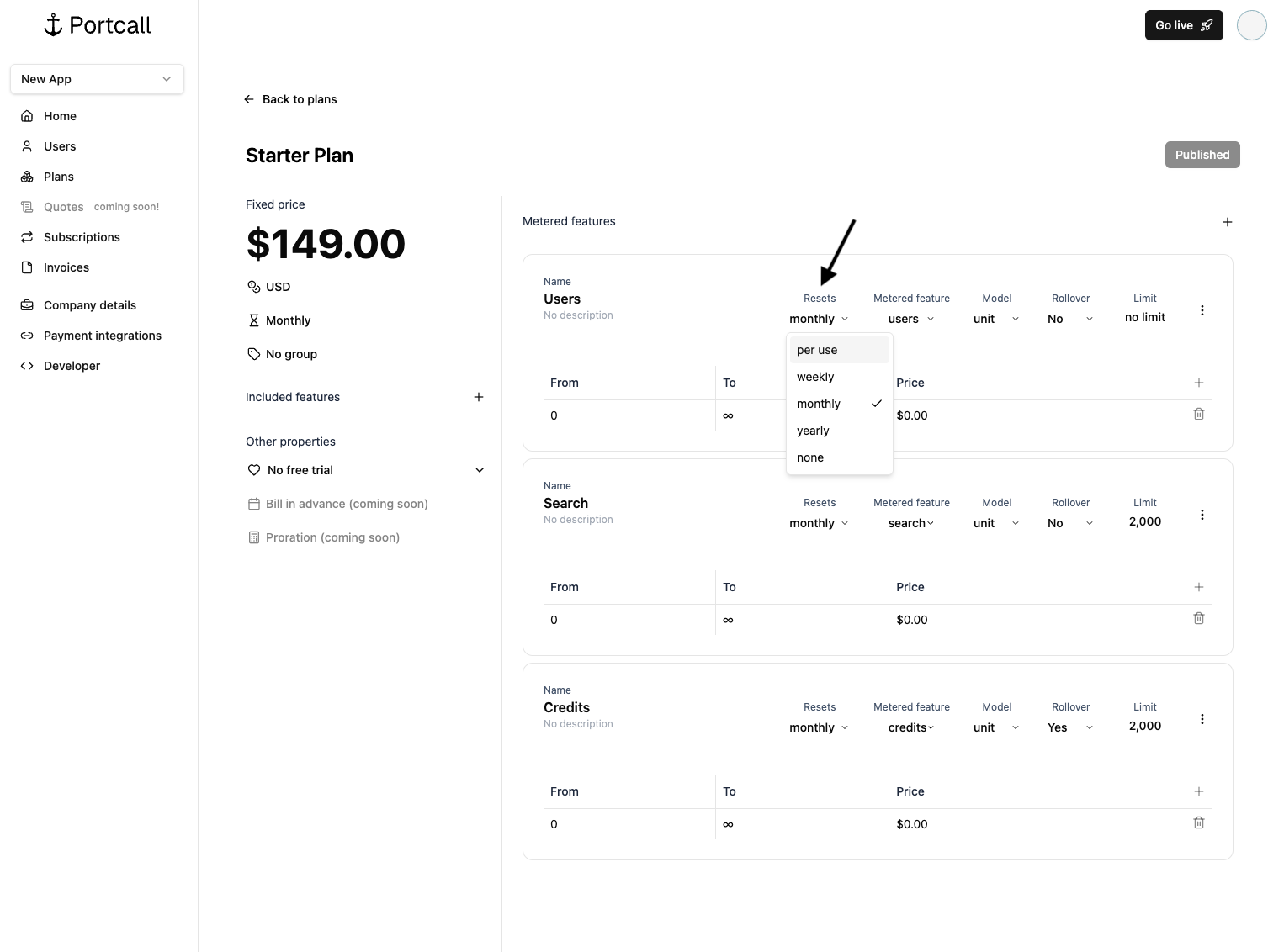
Task: Delete the Search feature pricing tier row
Action: [x=1198, y=619]
